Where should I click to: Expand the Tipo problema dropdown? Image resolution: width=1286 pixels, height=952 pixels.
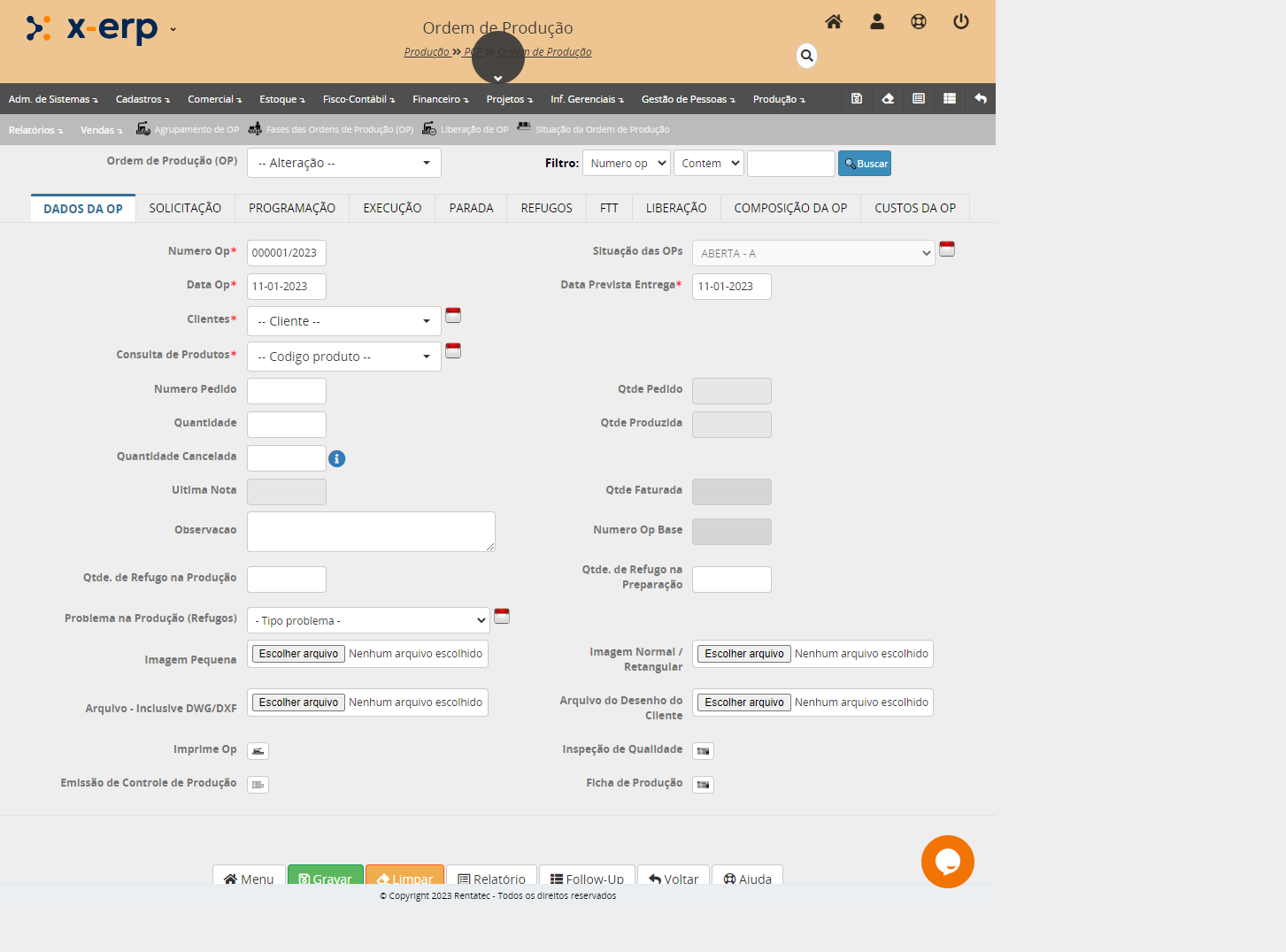click(368, 620)
